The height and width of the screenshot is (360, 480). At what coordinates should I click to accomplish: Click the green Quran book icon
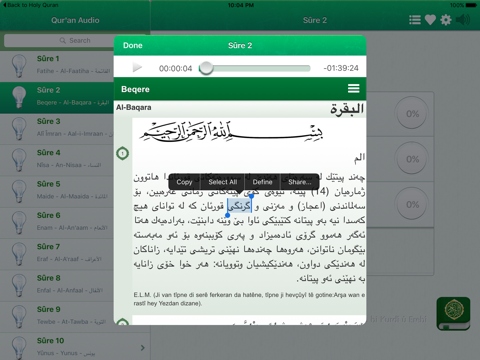coord(453,313)
